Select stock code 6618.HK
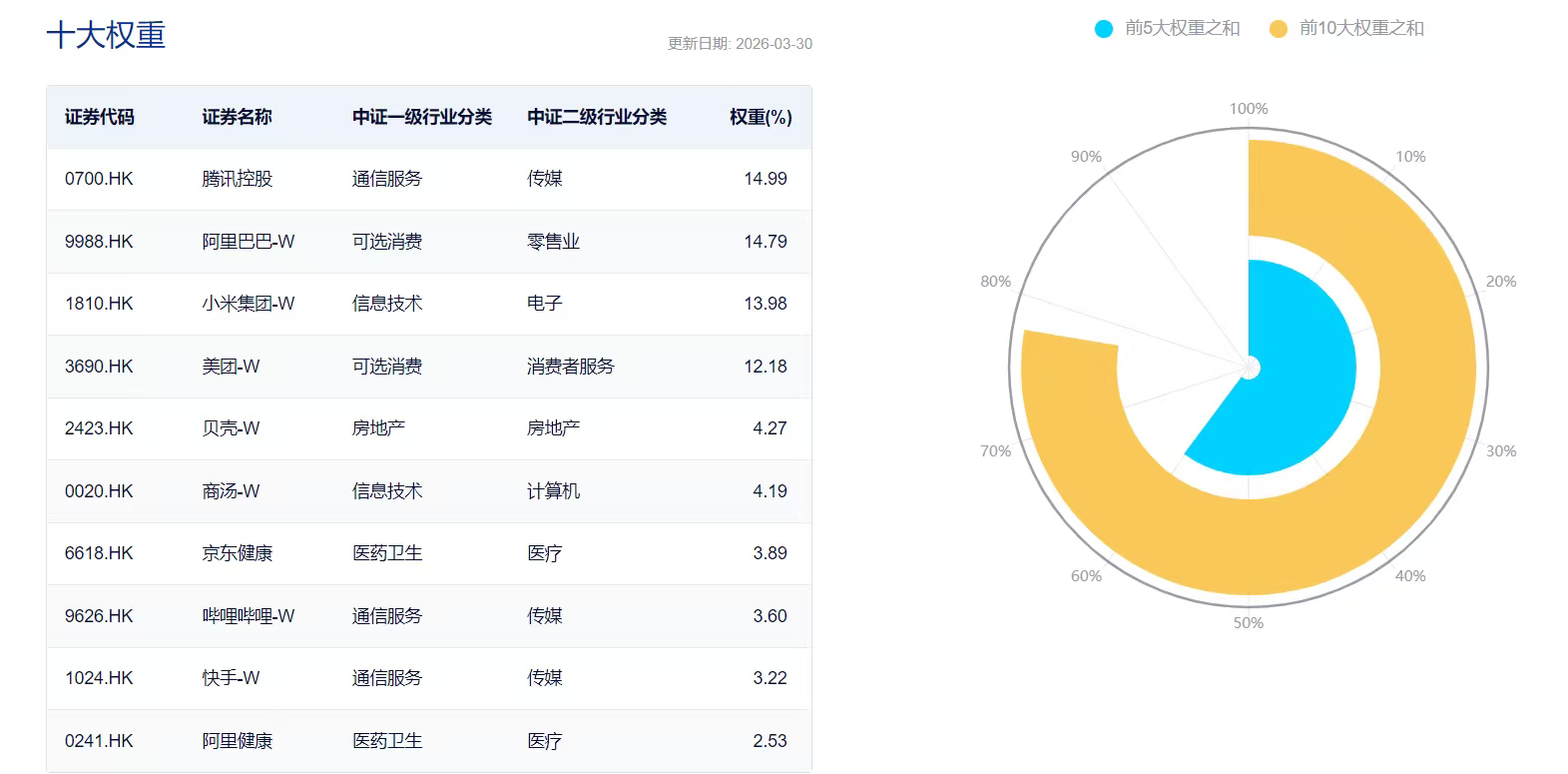The width and height of the screenshot is (1568, 774). 99,553
